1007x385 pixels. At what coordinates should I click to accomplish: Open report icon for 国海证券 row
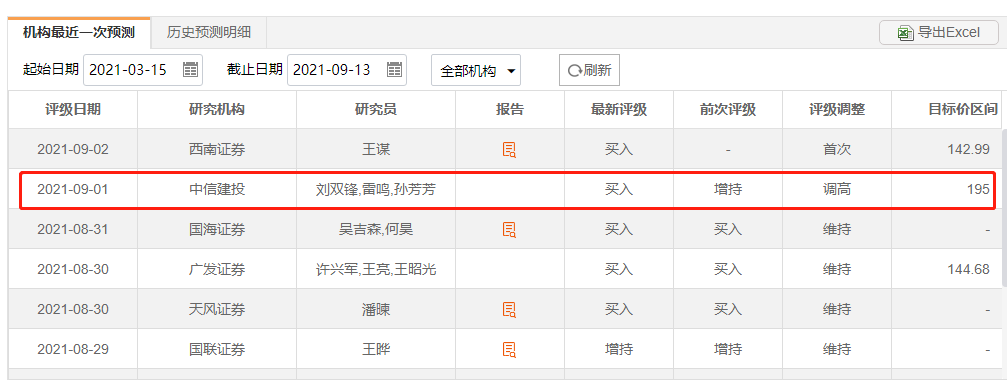pos(509,229)
